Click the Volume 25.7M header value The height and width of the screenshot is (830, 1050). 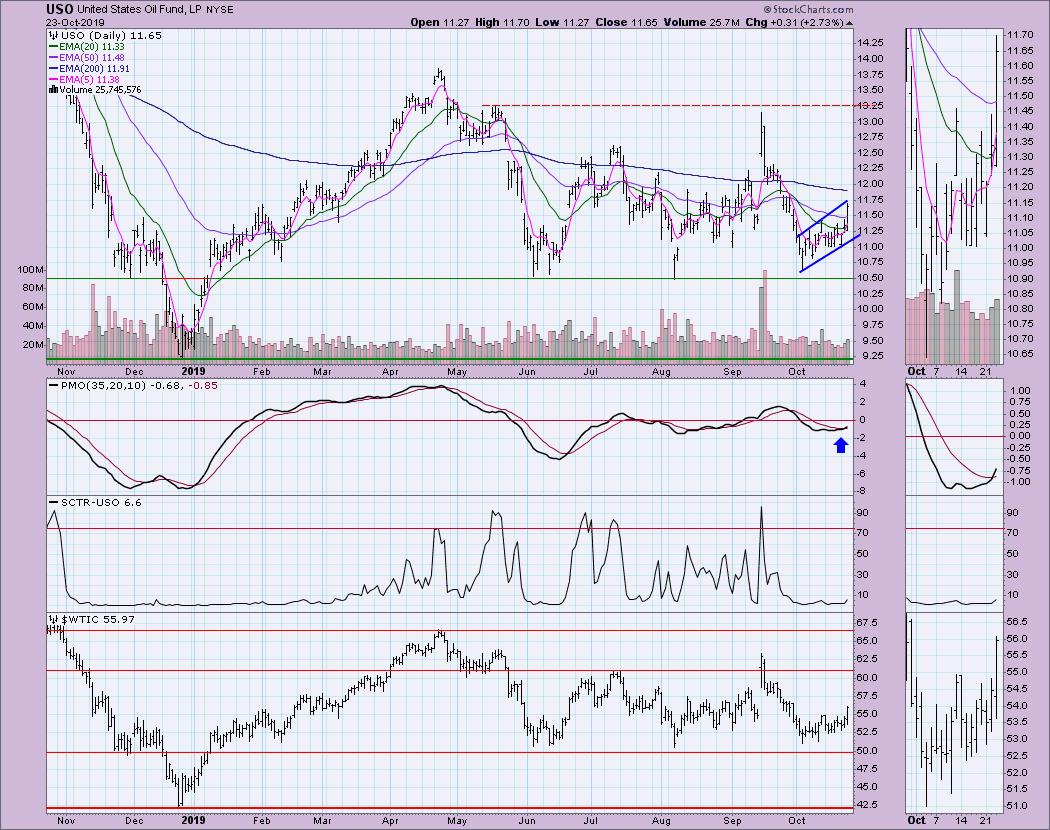701,22
